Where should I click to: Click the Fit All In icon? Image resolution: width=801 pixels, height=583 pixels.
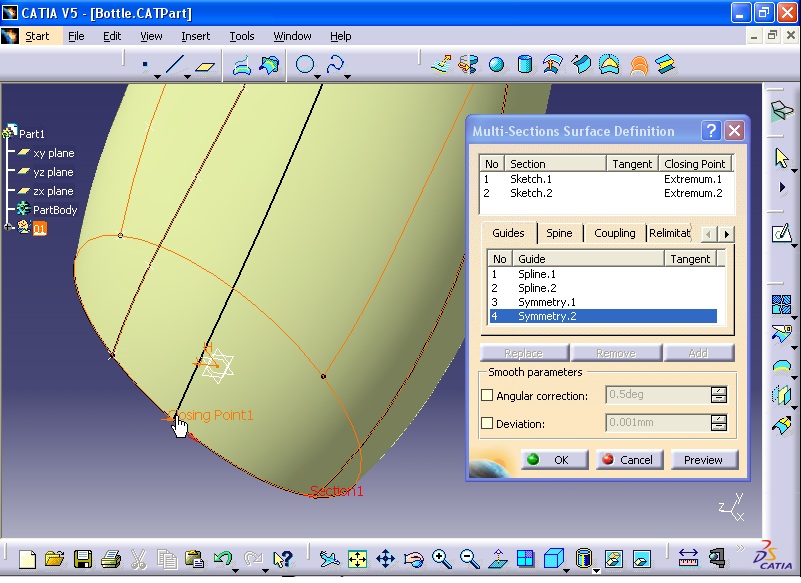point(358,557)
